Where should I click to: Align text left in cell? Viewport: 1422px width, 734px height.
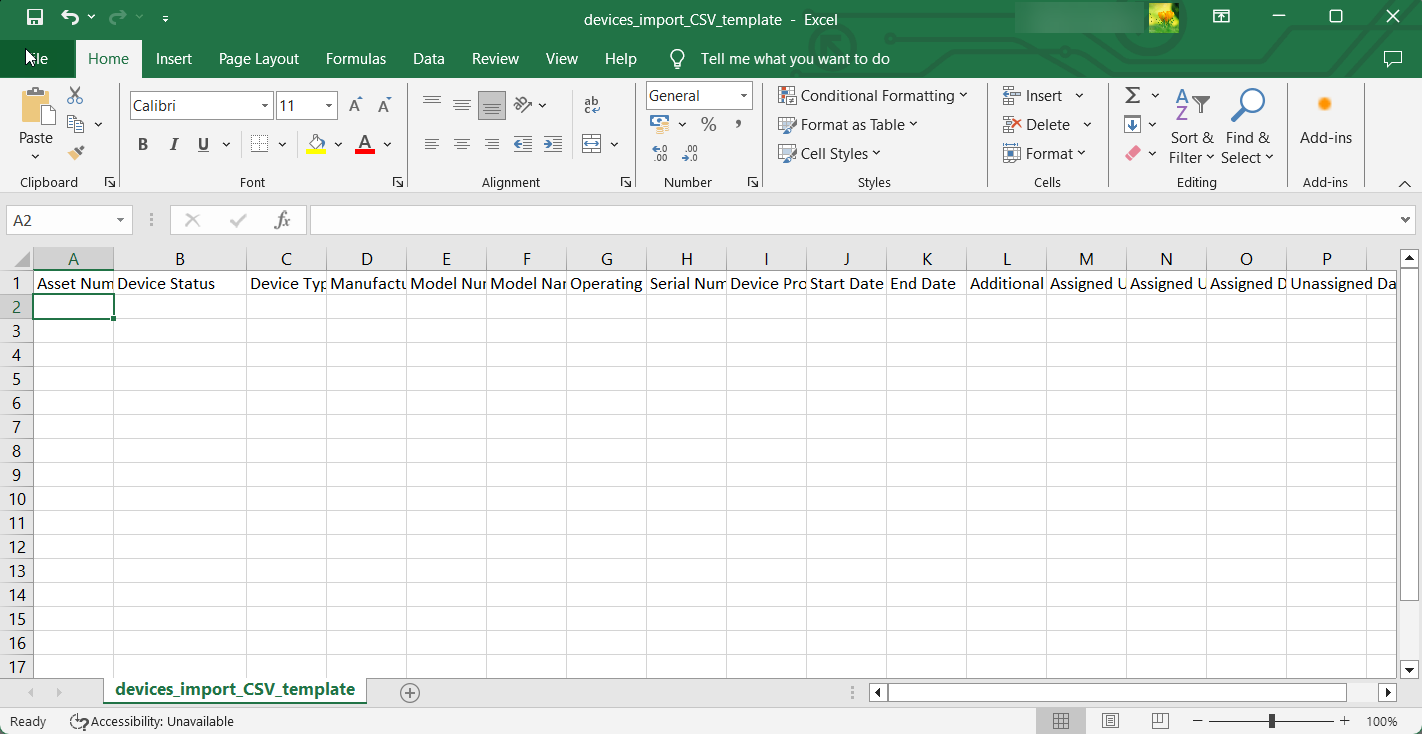(x=432, y=144)
